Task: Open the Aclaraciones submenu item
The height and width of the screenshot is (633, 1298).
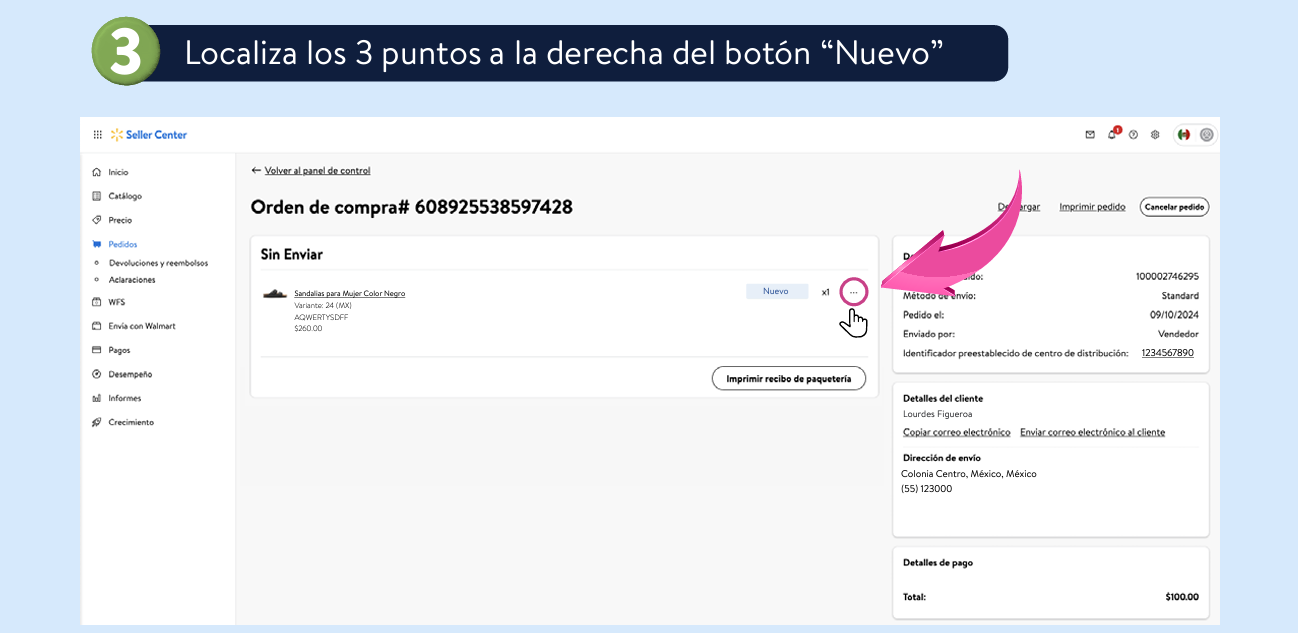Action: (x=132, y=280)
